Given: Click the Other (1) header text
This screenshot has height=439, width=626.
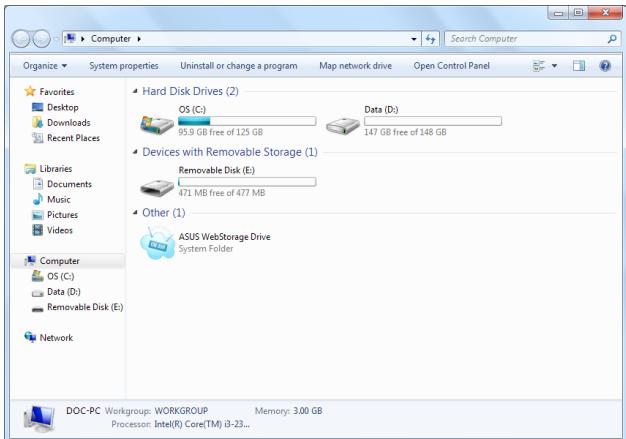Looking at the screenshot, I should tap(164, 213).
